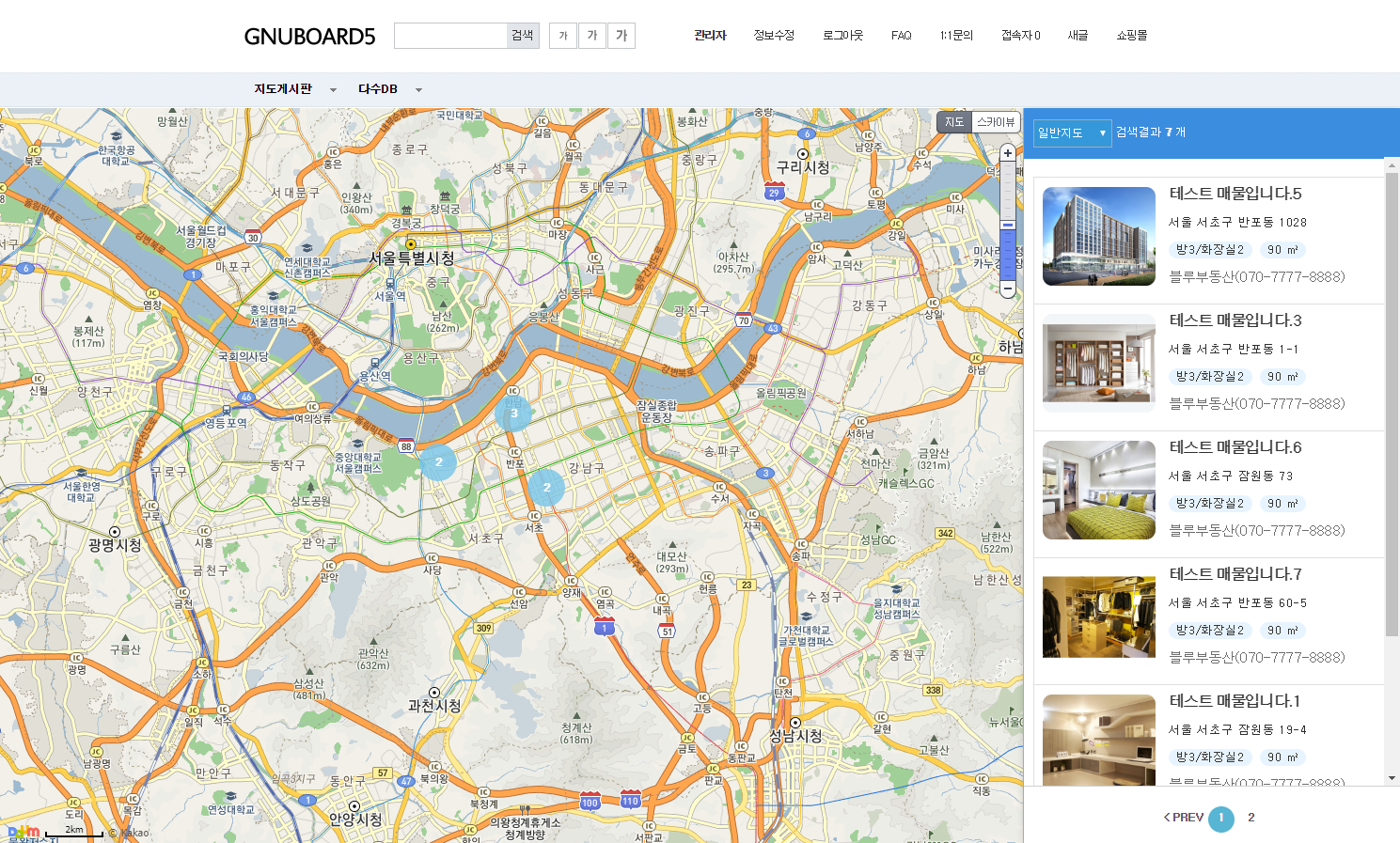Click the building thumbnail of listing 5

[1098, 236]
